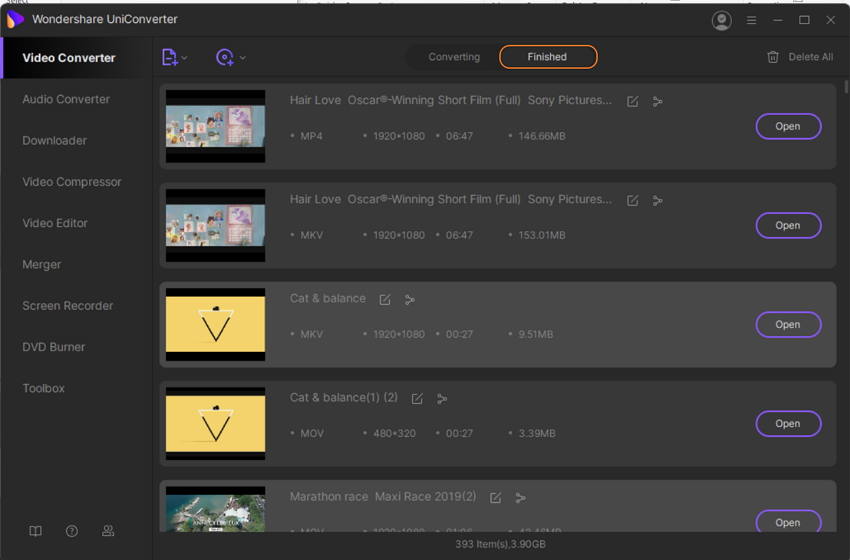Share the Cat & balance(1) (2) file

pos(442,399)
